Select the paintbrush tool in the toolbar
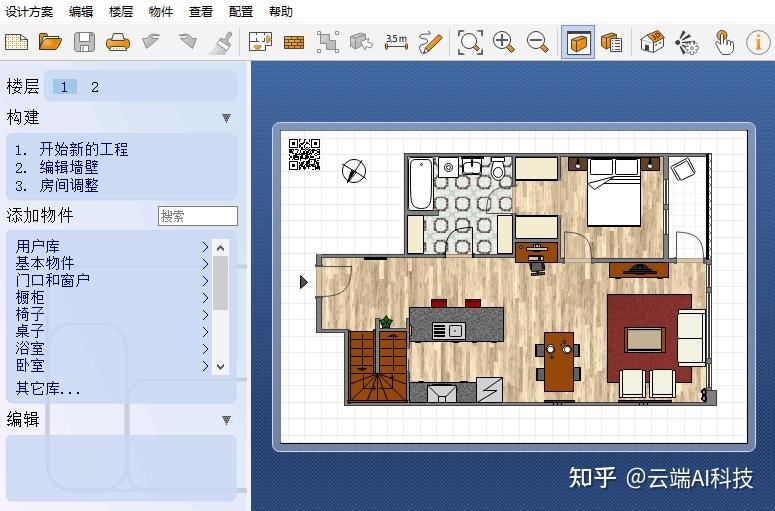The height and width of the screenshot is (511, 775). coord(221,43)
